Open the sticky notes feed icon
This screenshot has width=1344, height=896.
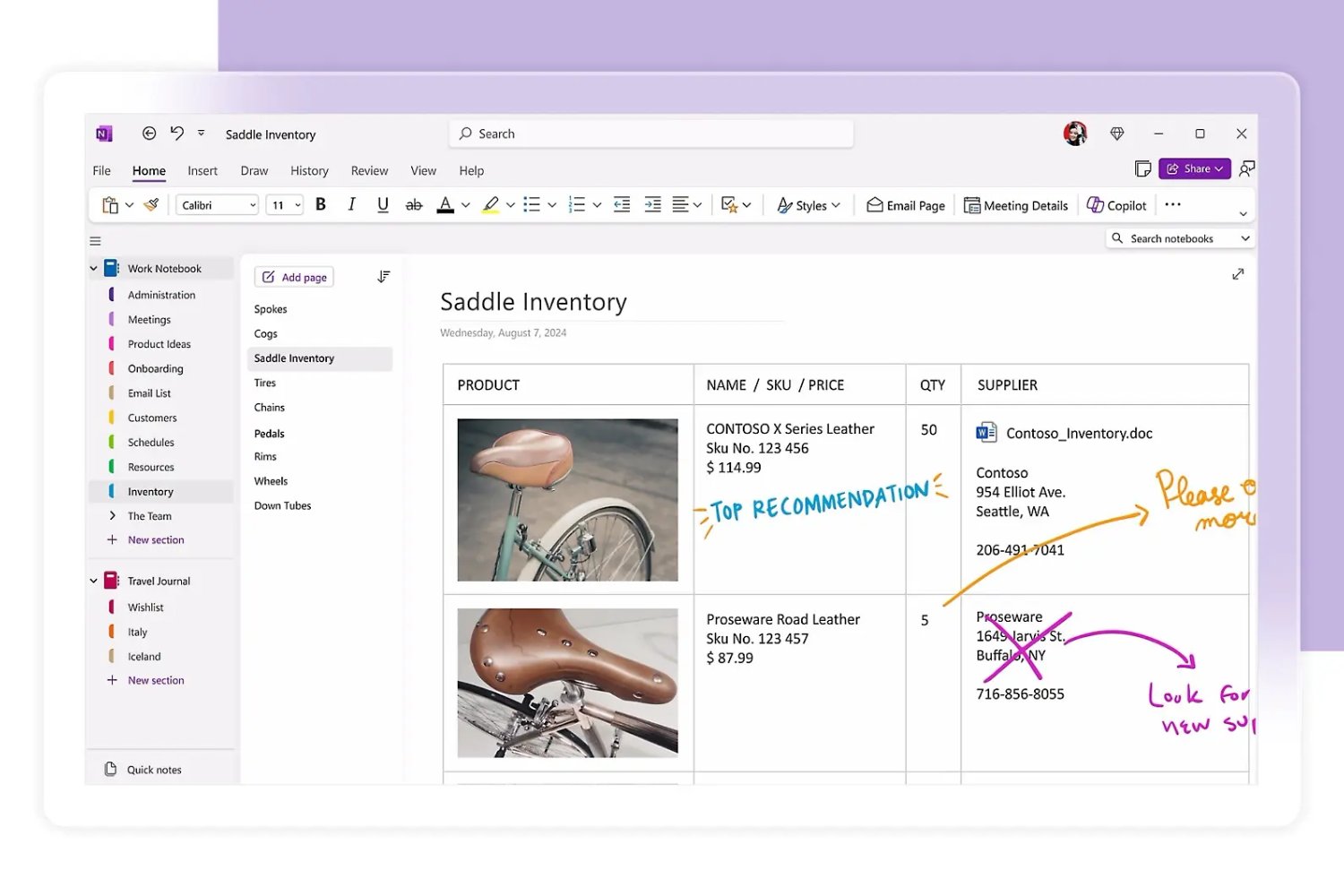pos(1142,169)
